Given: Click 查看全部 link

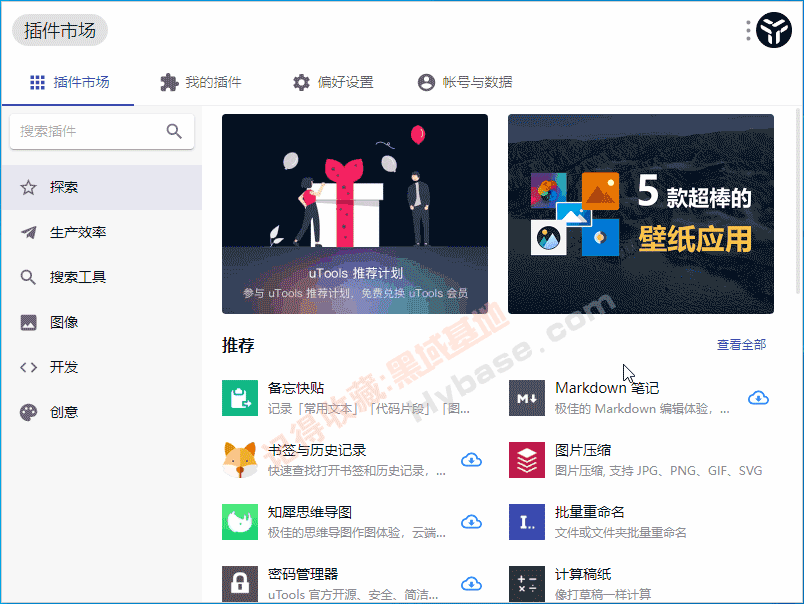Looking at the screenshot, I should coord(741,345).
